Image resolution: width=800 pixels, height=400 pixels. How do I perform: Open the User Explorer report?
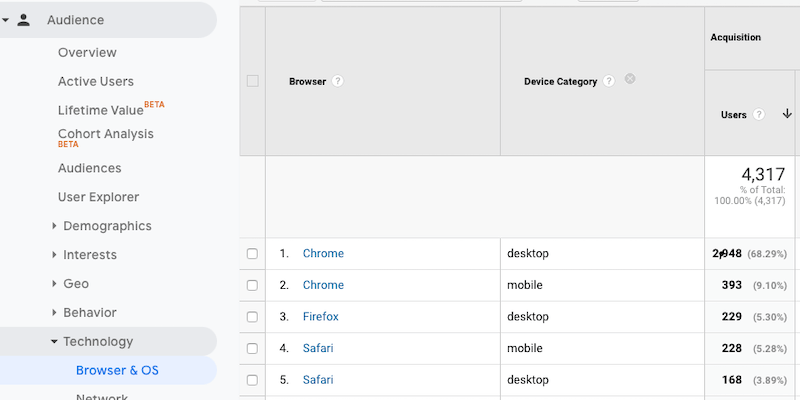98,197
